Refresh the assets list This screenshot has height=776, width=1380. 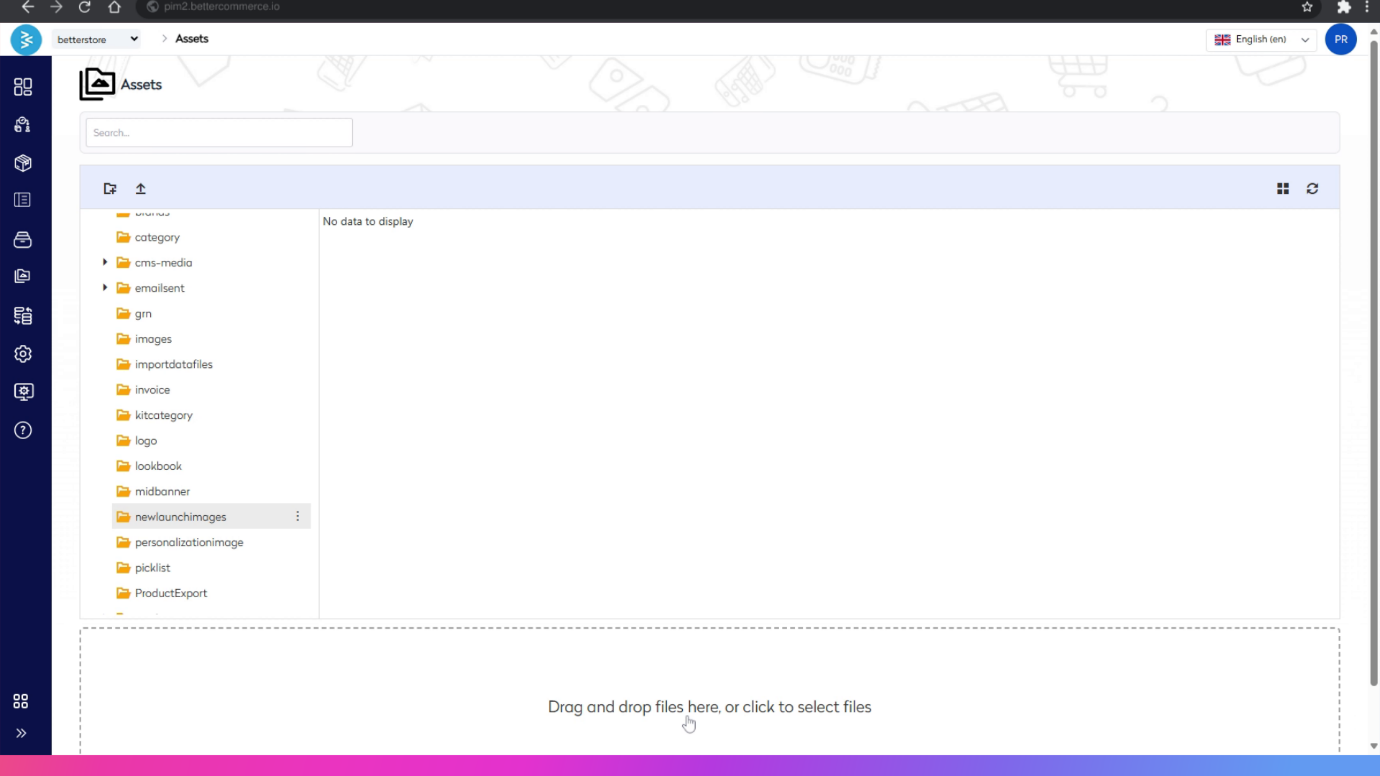click(x=1312, y=189)
